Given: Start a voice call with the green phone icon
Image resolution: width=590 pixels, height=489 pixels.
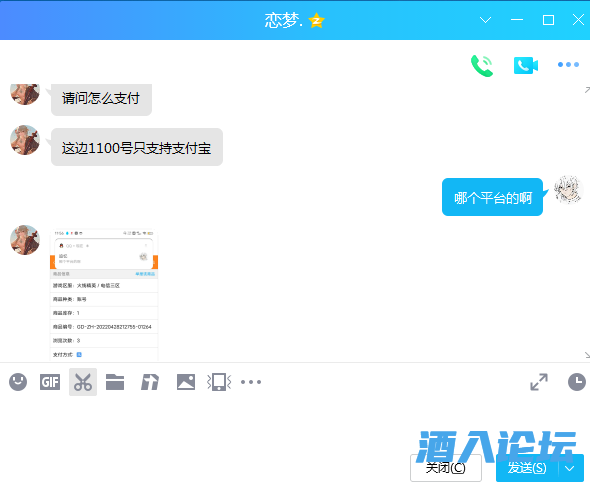Looking at the screenshot, I should tap(482, 65).
